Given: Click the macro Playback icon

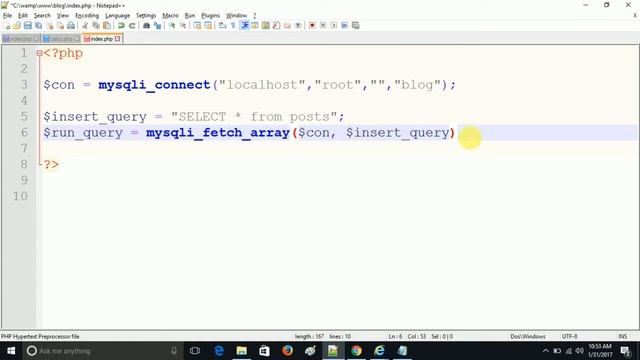Looking at the screenshot, I should [x=333, y=26].
